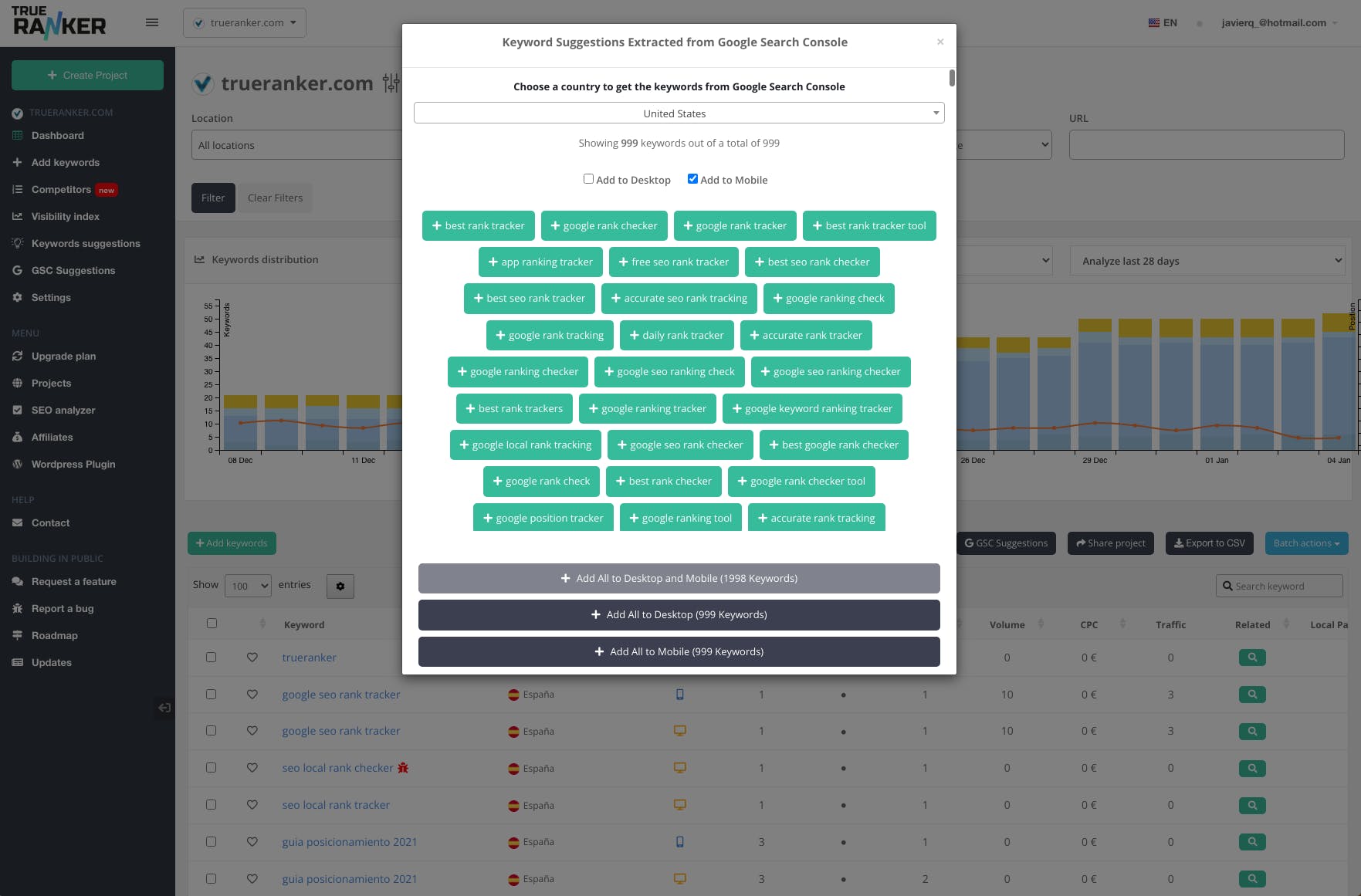This screenshot has width=1361, height=896.
Task: Click Add All to Mobile (999 Keywords)
Action: 679,651
